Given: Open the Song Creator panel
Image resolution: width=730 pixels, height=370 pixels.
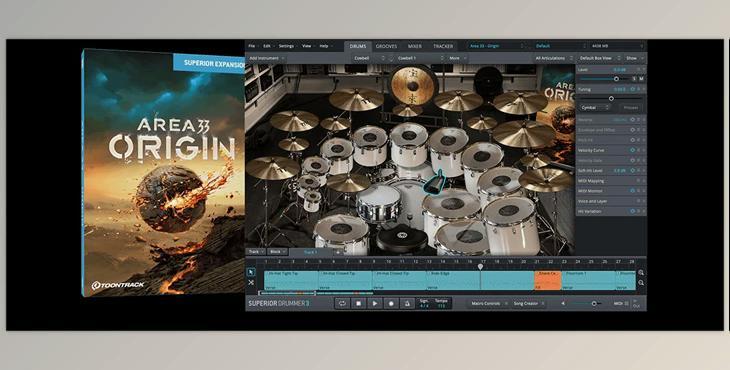Looking at the screenshot, I should coord(528,303).
